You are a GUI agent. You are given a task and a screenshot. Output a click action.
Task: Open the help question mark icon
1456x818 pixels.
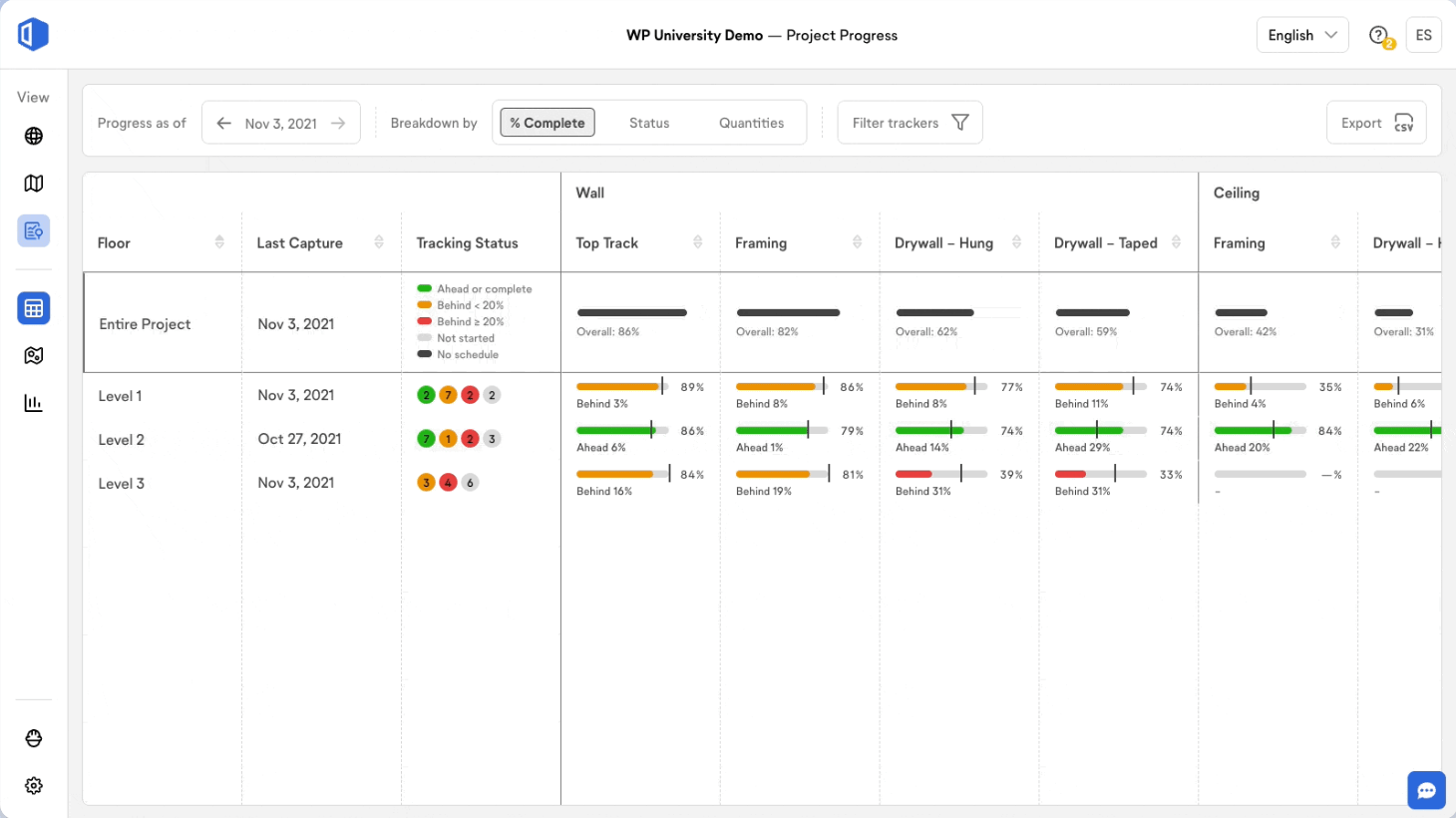[x=1378, y=36]
